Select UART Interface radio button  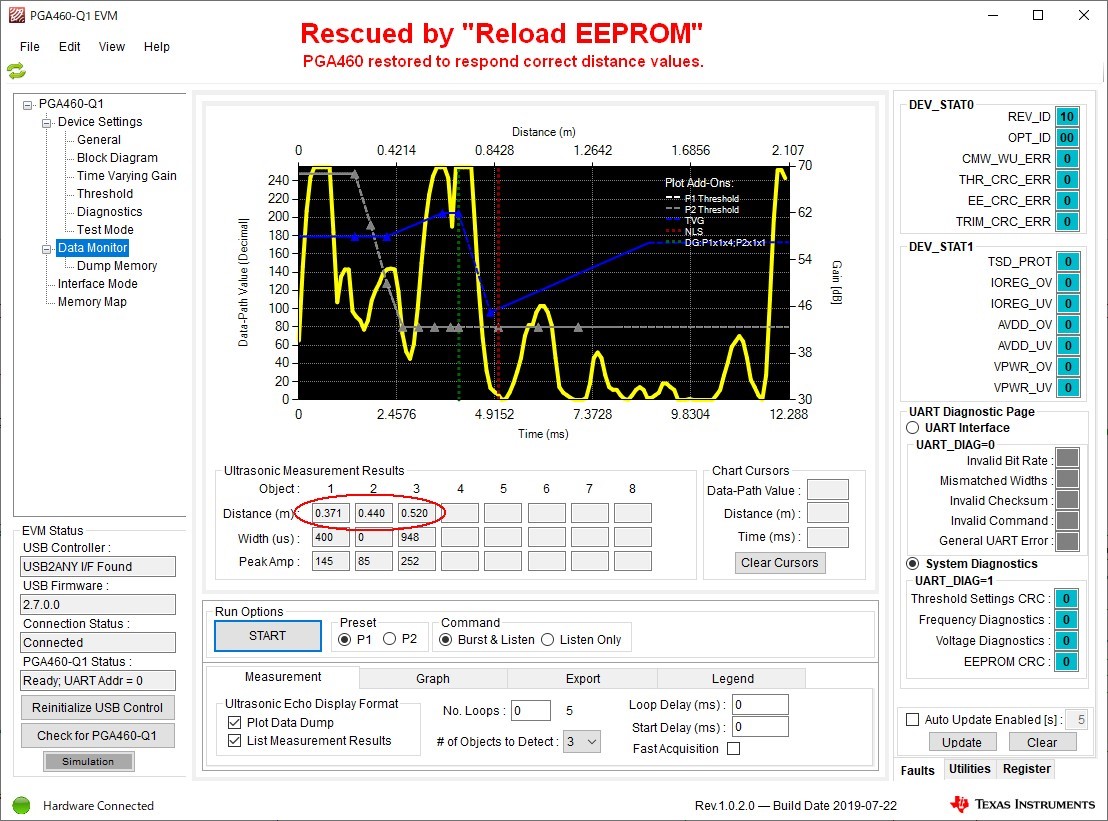(x=913, y=427)
